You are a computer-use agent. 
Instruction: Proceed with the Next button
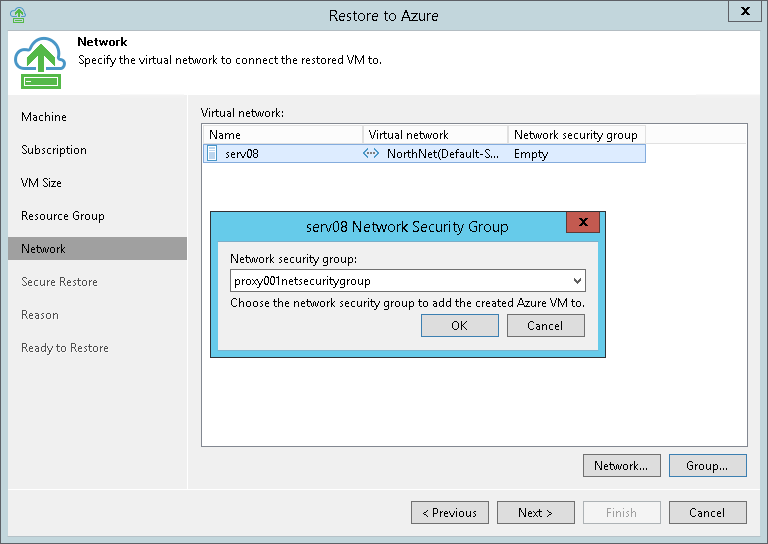coord(535,513)
